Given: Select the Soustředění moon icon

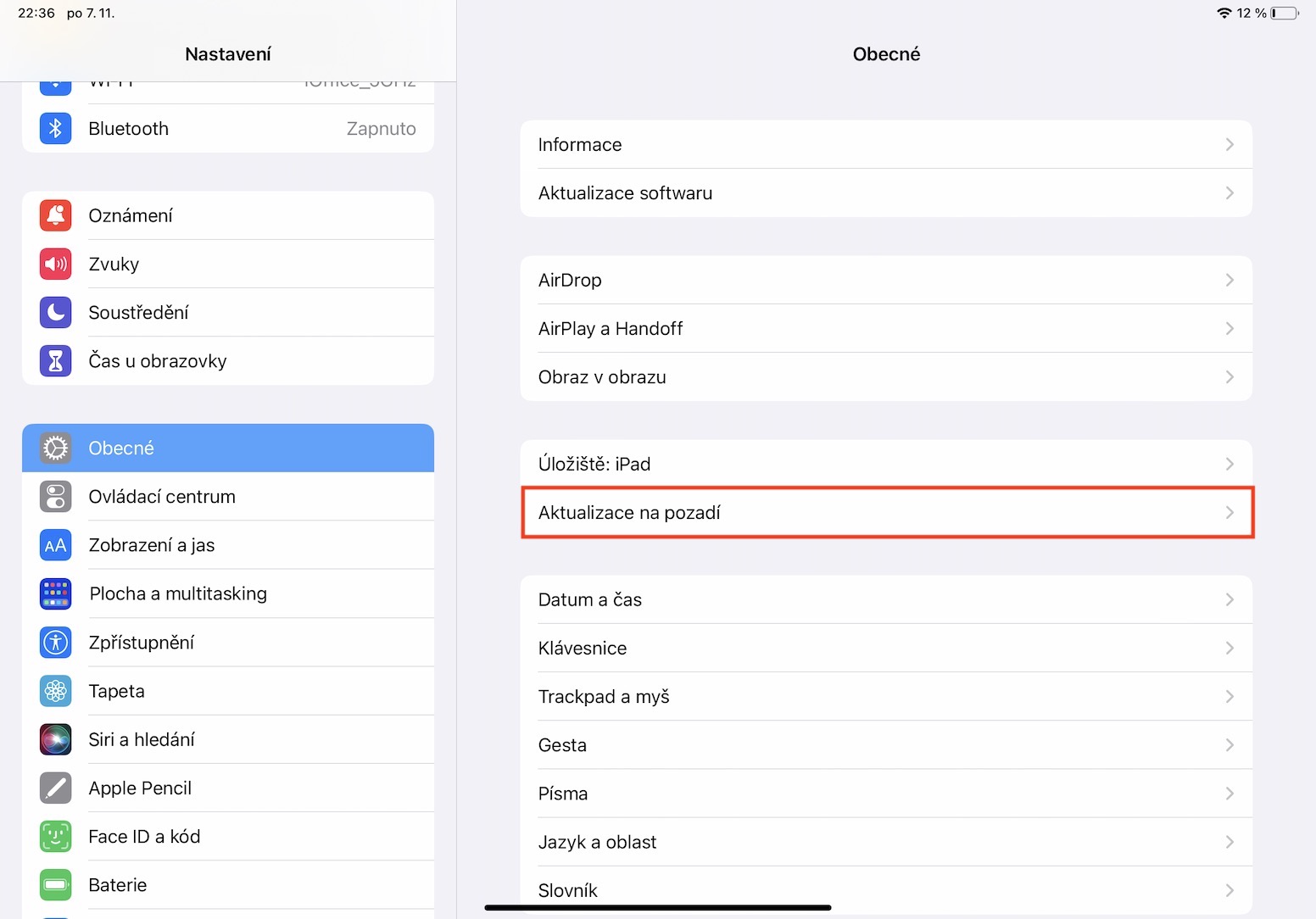Looking at the screenshot, I should [x=56, y=313].
